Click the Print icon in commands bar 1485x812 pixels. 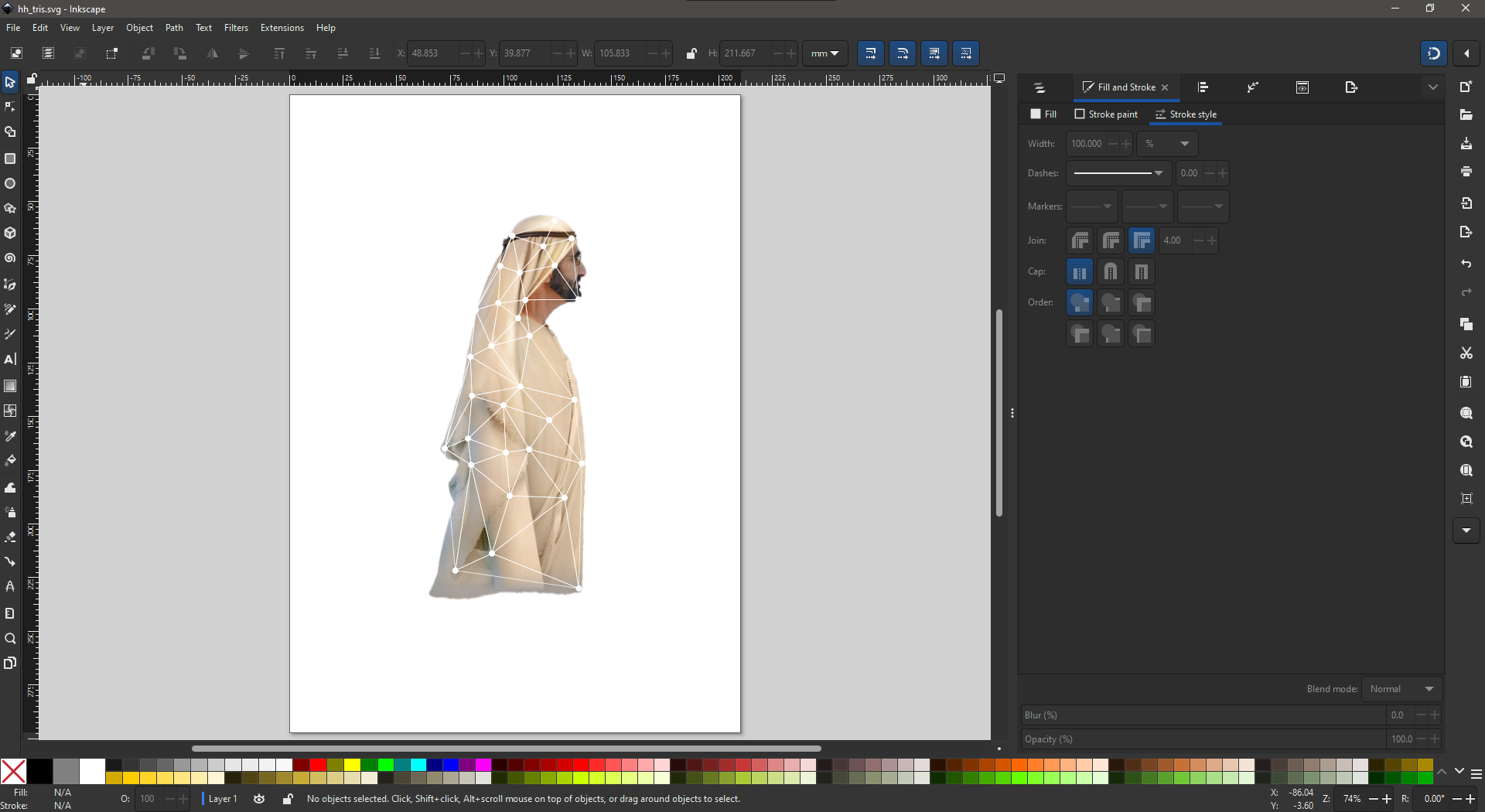[x=1466, y=172]
